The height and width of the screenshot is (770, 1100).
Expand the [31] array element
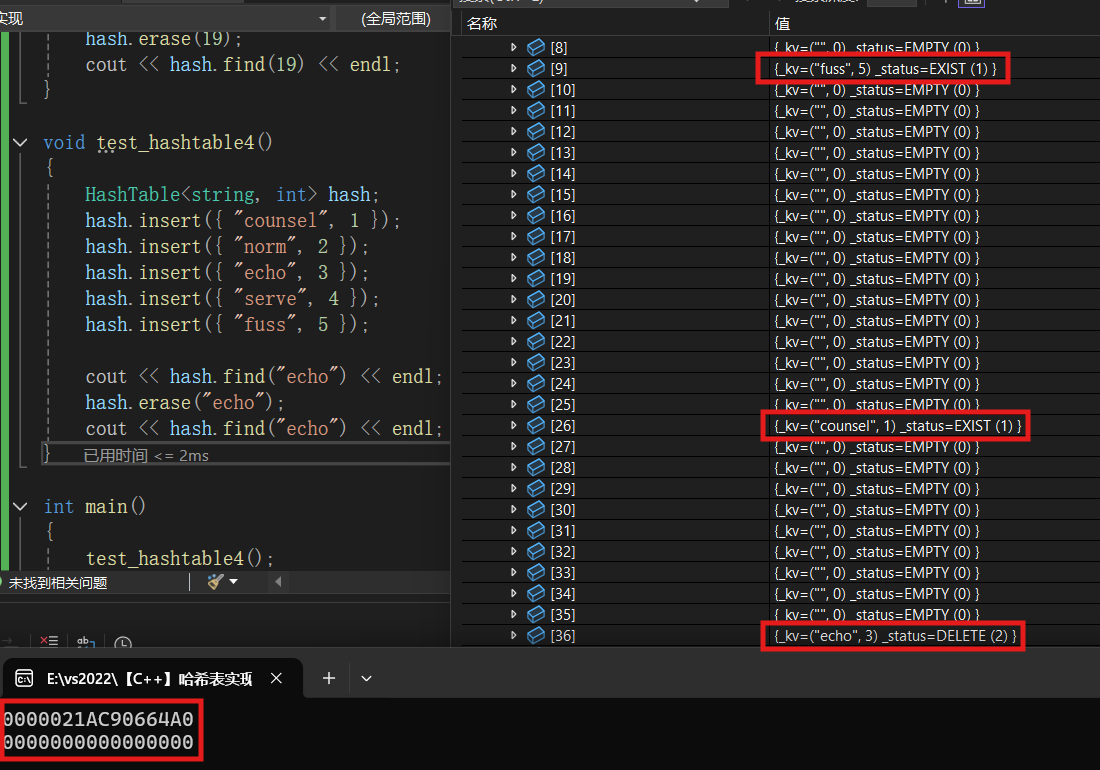pyautogui.click(x=514, y=530)
